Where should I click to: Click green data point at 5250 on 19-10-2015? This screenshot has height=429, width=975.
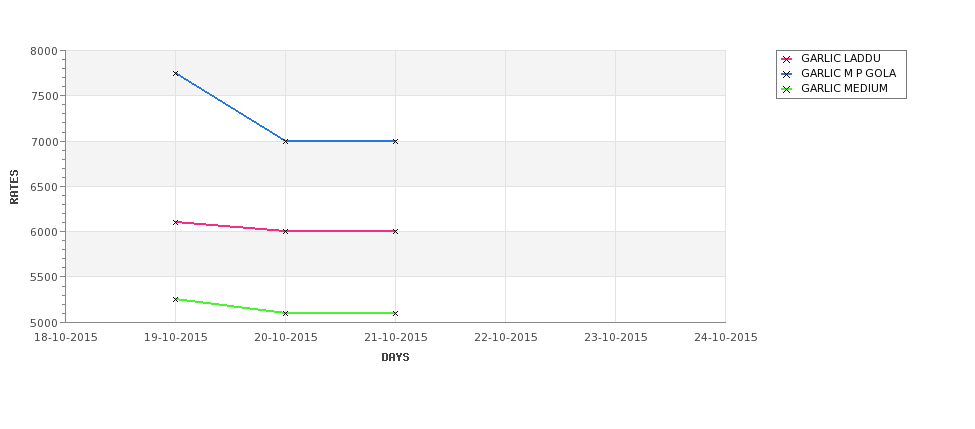coord(175,299)
